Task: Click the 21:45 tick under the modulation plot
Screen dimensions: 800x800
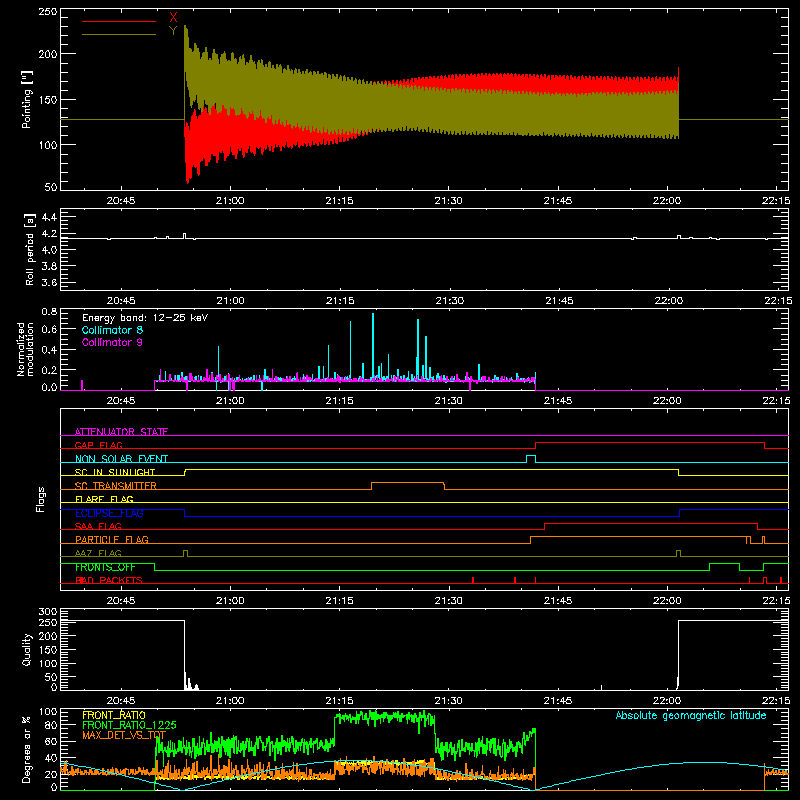Action: (x=558, y=401)
